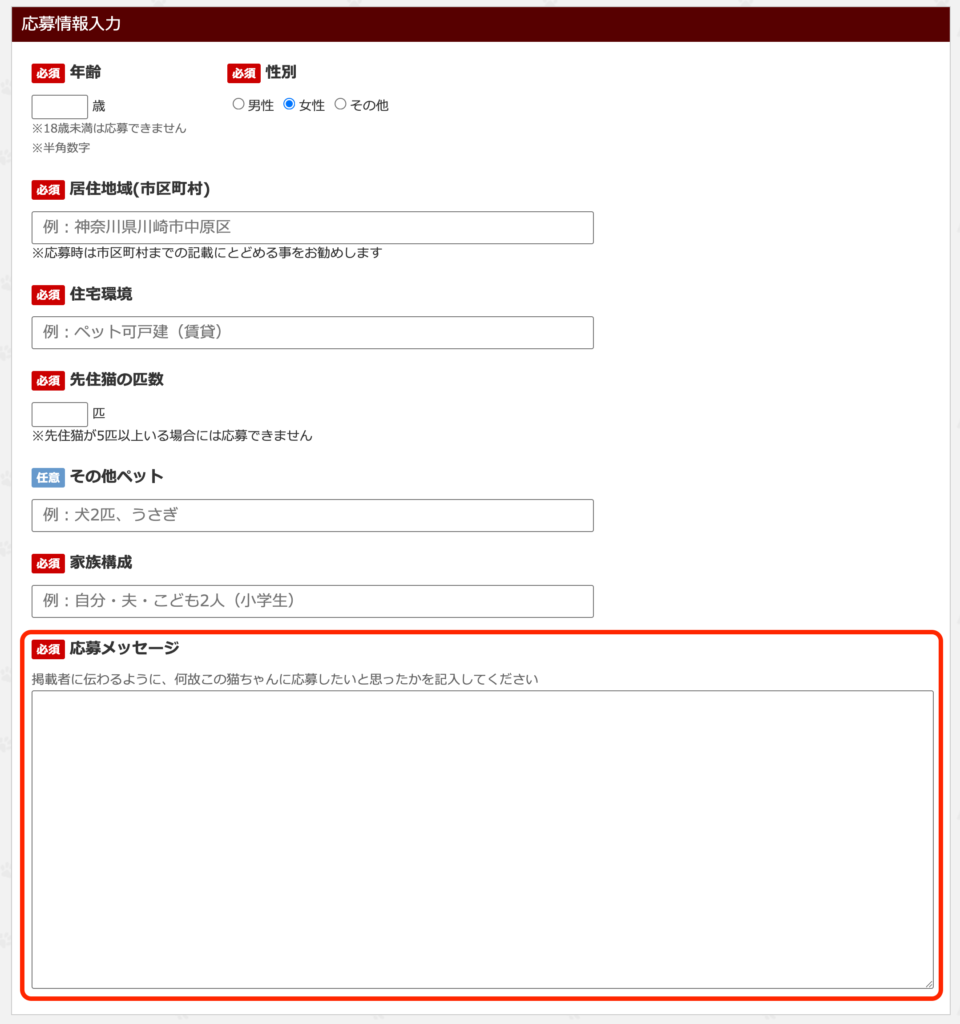Click inside the 応募メッセージ text area

click(482, 839)
